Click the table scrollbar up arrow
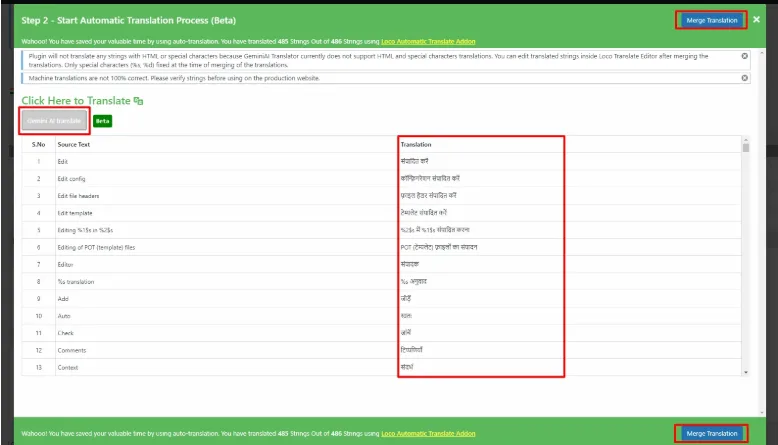Viewport: 778px width, 445px height. click(x=745, y=140)
